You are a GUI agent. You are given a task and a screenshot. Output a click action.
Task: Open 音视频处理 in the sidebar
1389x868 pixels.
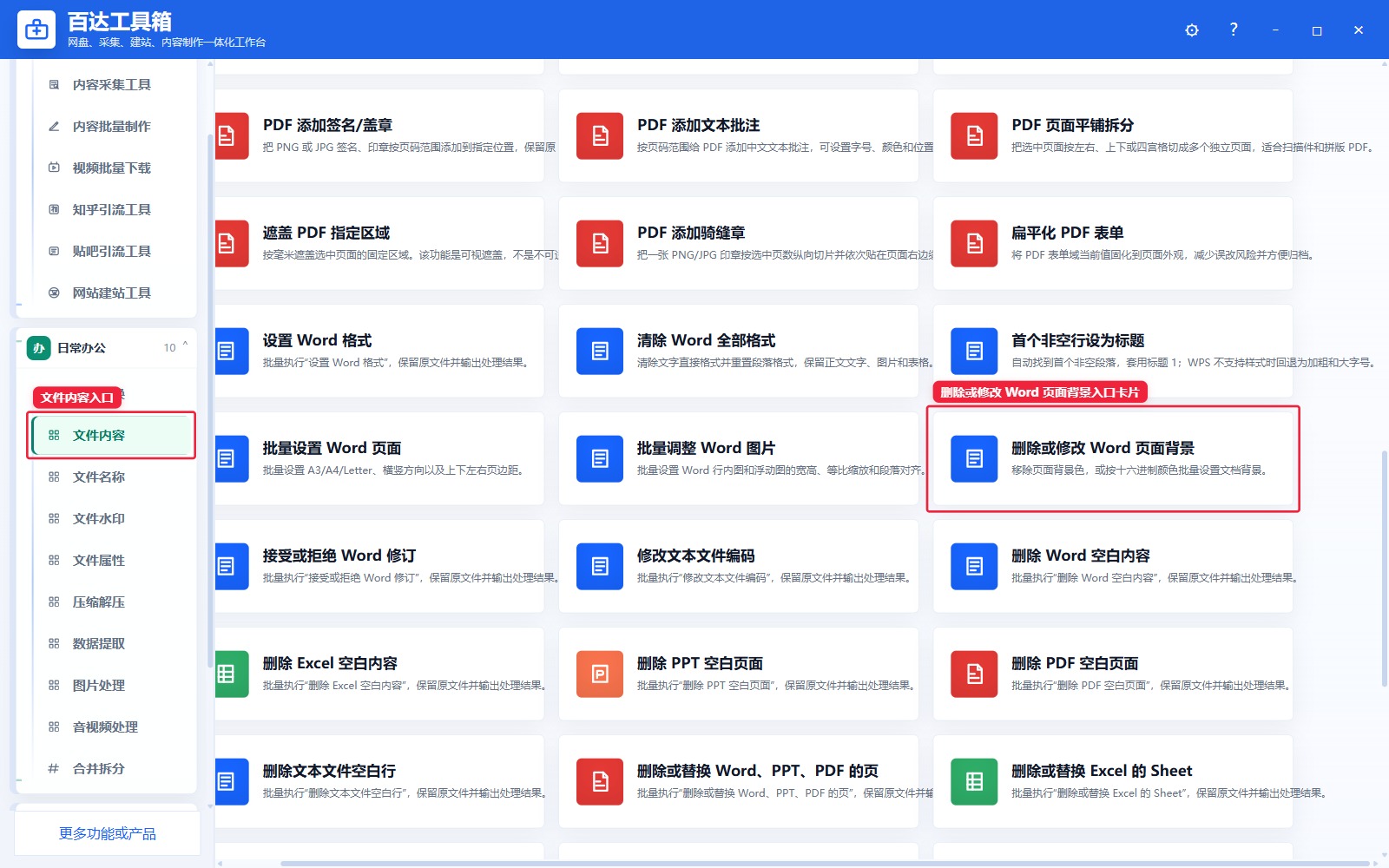point(111,727)
